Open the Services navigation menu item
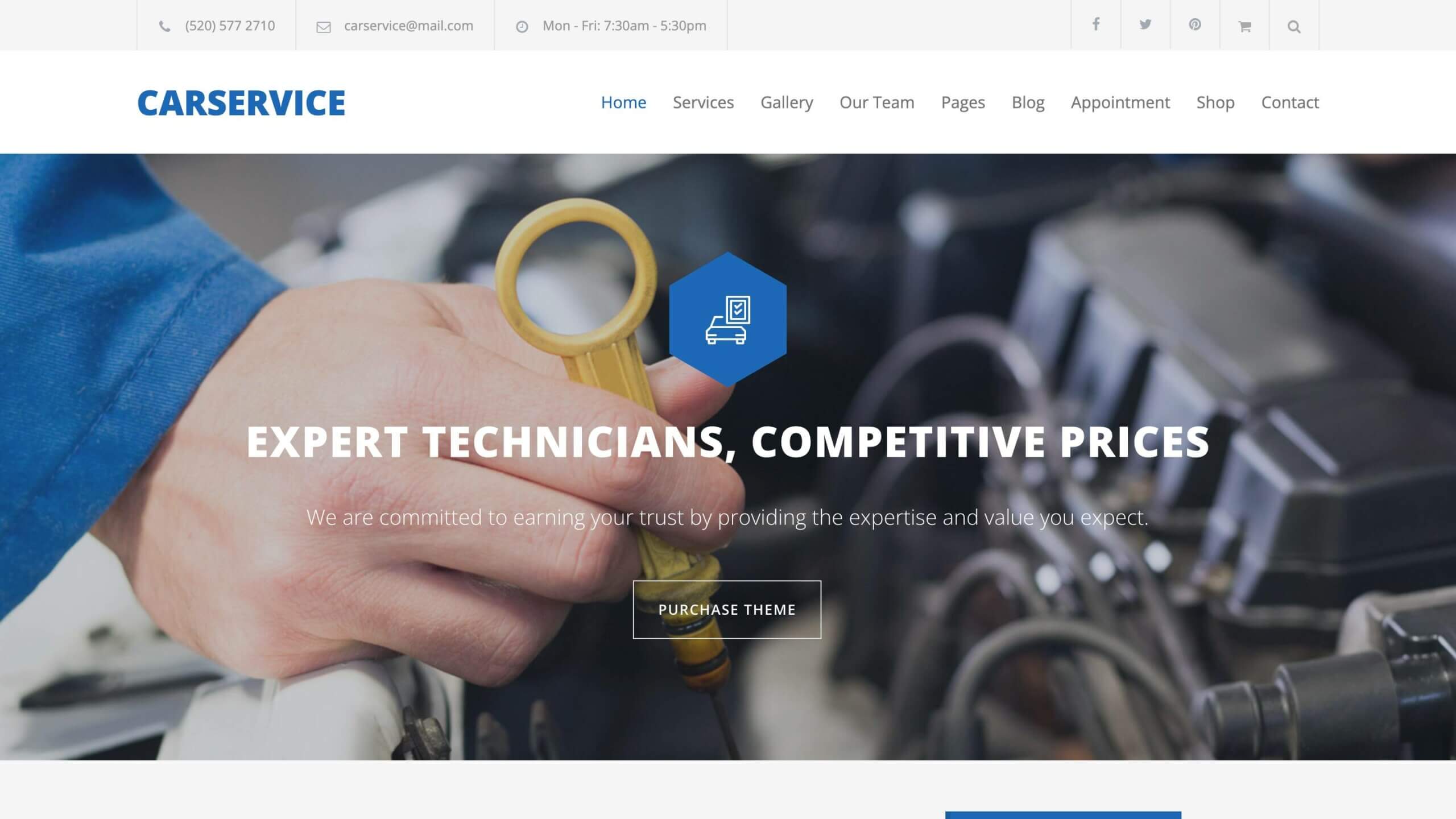The height and width of the screenshot is (819, 1456). pyautogui.click(x=703, y=102)
